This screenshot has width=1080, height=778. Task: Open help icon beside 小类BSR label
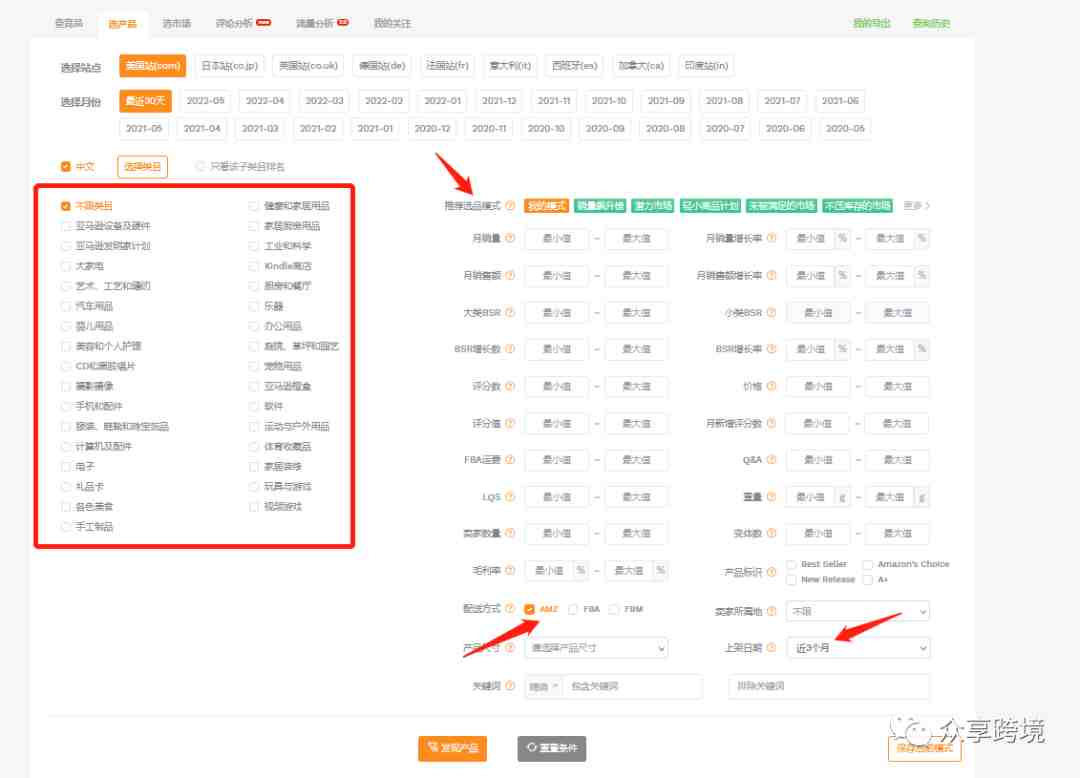tap(771, 313)
